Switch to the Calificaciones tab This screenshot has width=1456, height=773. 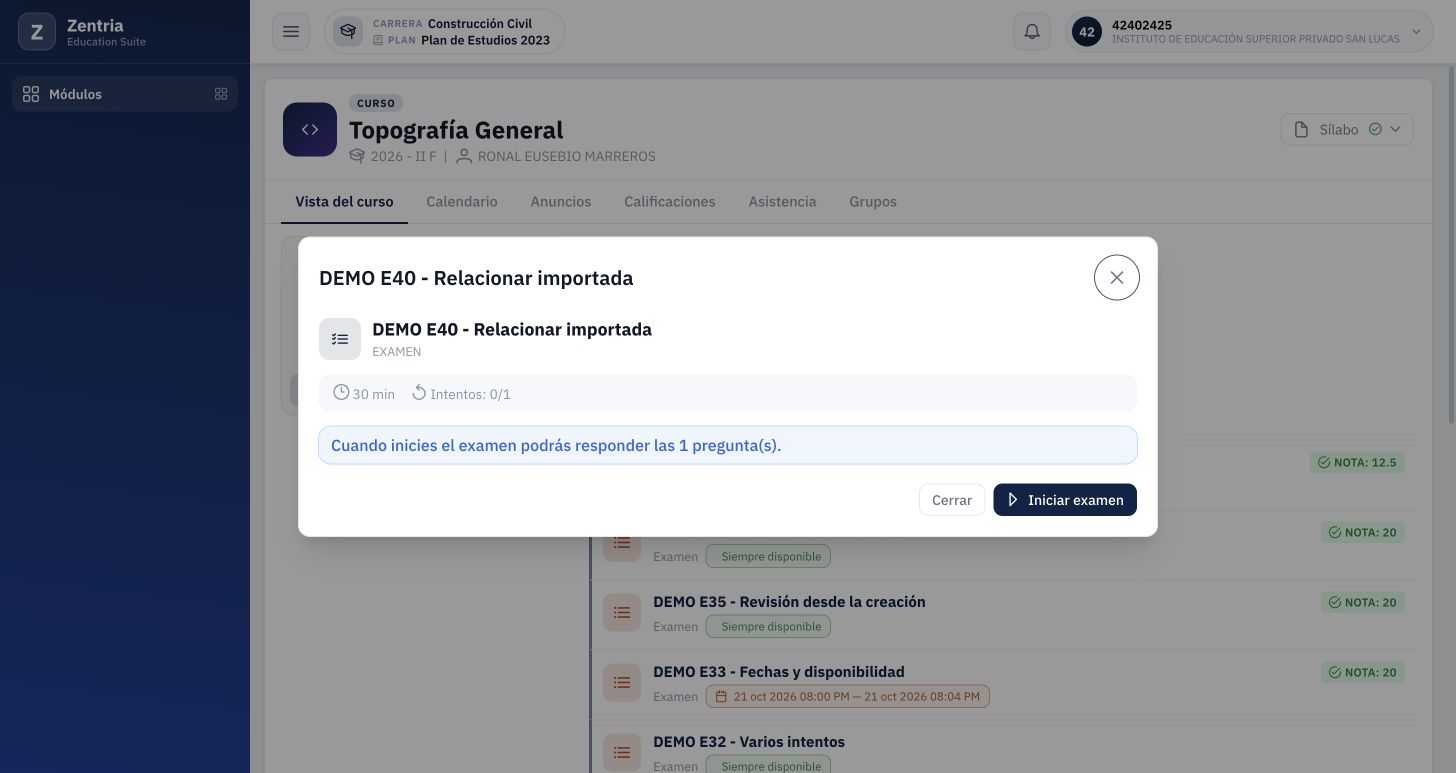(x=670, y=201)
